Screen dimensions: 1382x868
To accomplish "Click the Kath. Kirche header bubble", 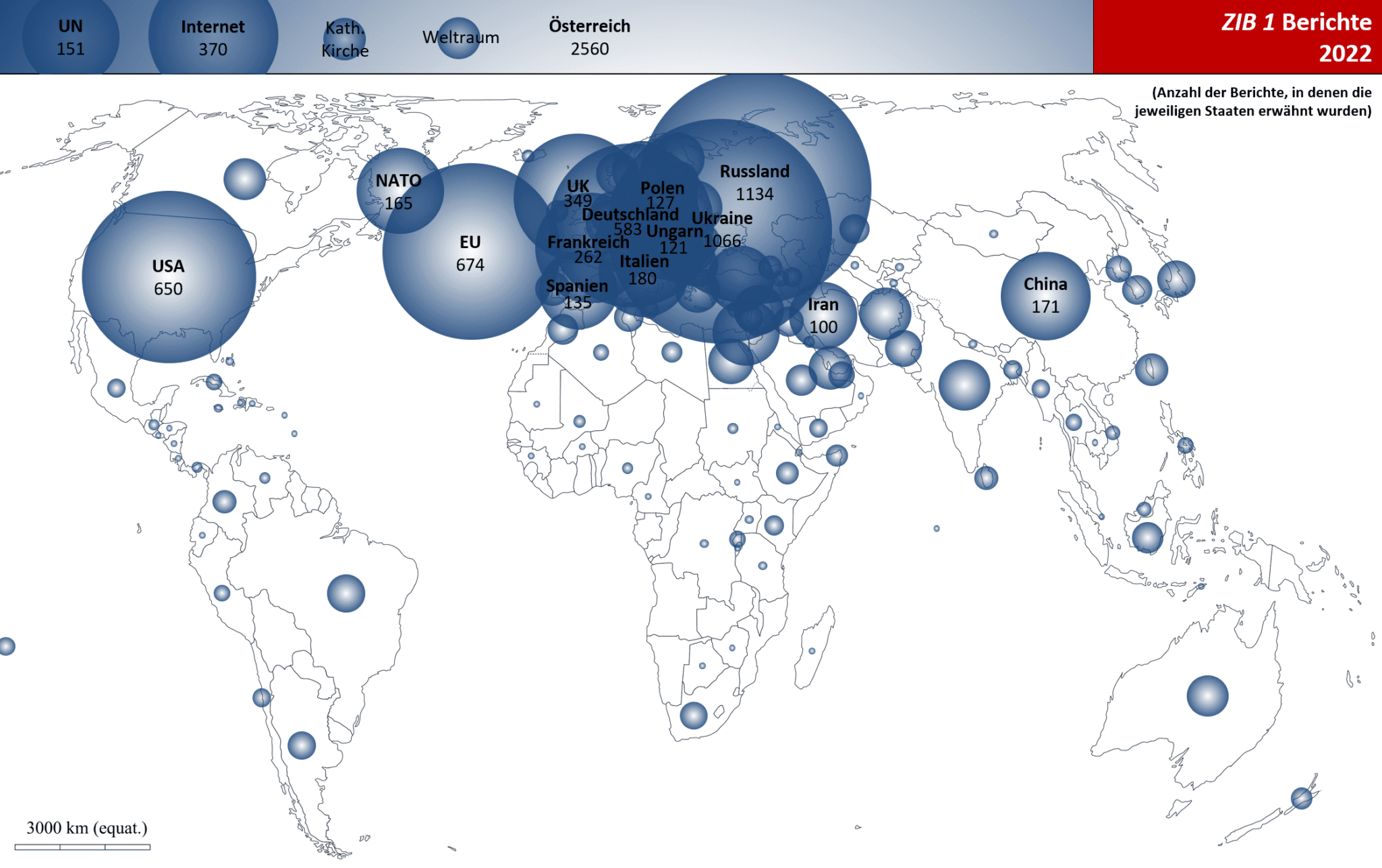I will [345, 38].
